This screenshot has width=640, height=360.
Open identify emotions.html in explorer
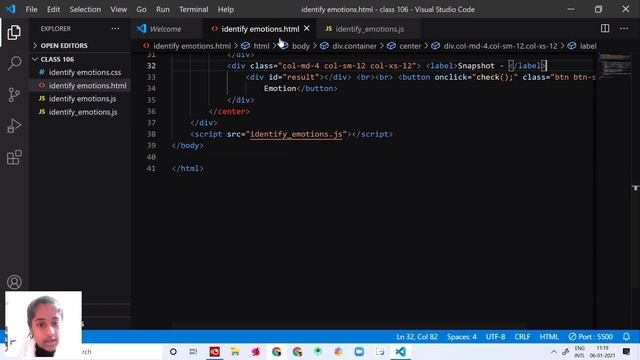coord(87,85)
